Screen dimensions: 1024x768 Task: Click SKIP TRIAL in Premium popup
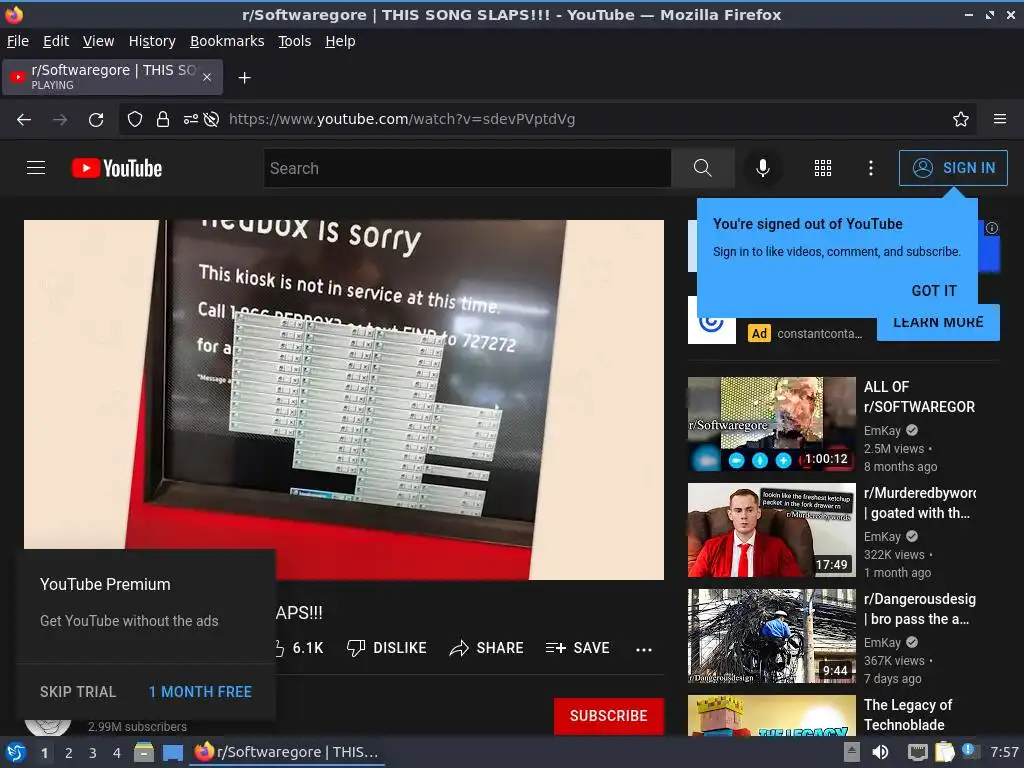coord(78,692)
